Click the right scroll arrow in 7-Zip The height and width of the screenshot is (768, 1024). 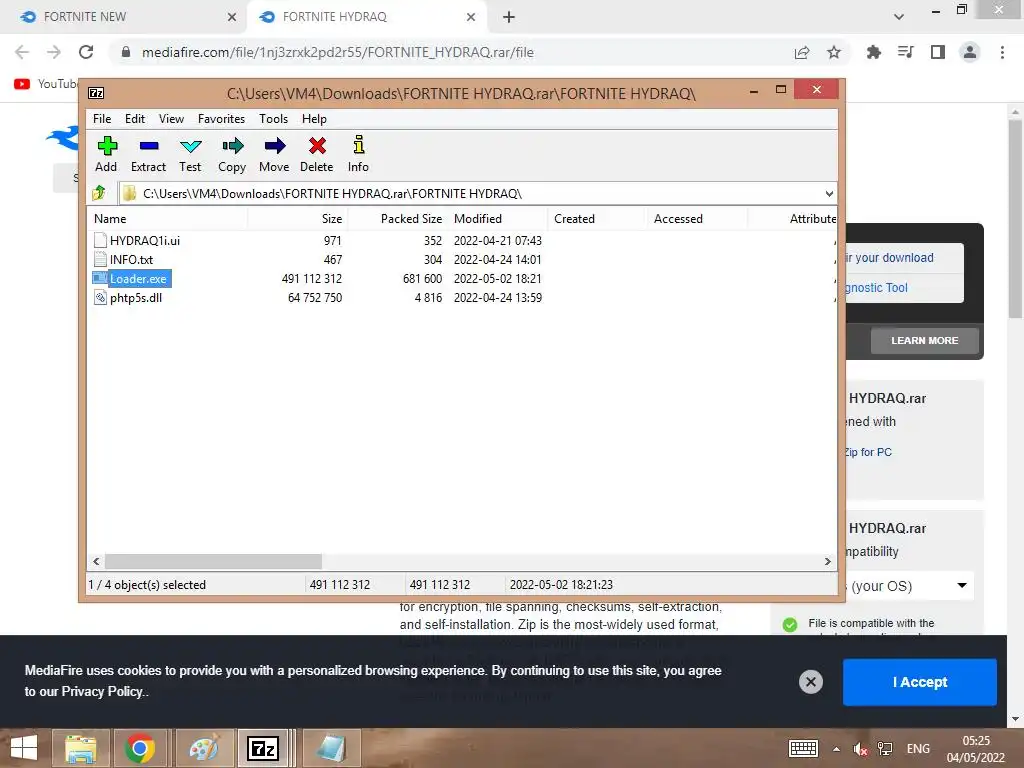(827, 561)
